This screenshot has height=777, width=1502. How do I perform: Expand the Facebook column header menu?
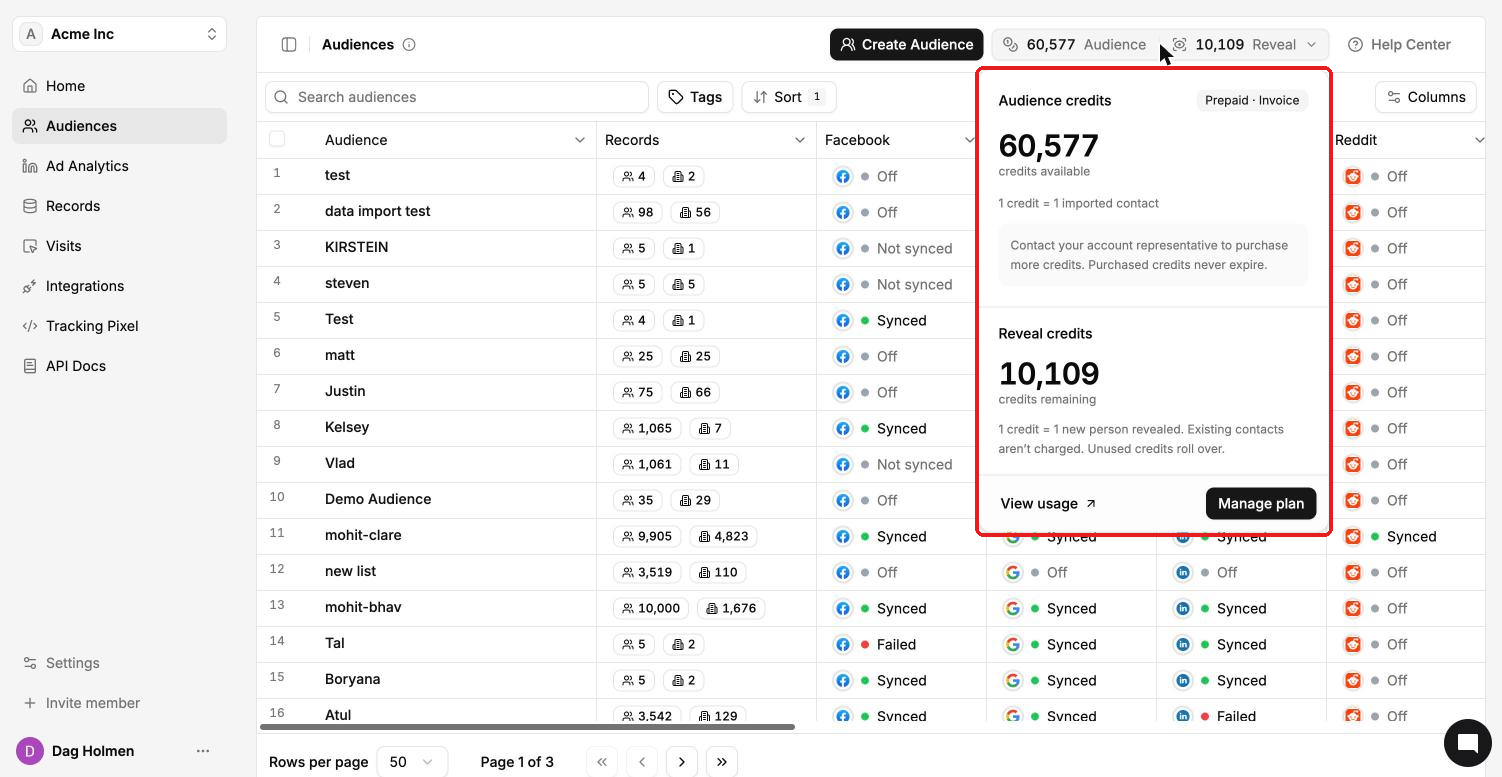[x=969, y=140]
